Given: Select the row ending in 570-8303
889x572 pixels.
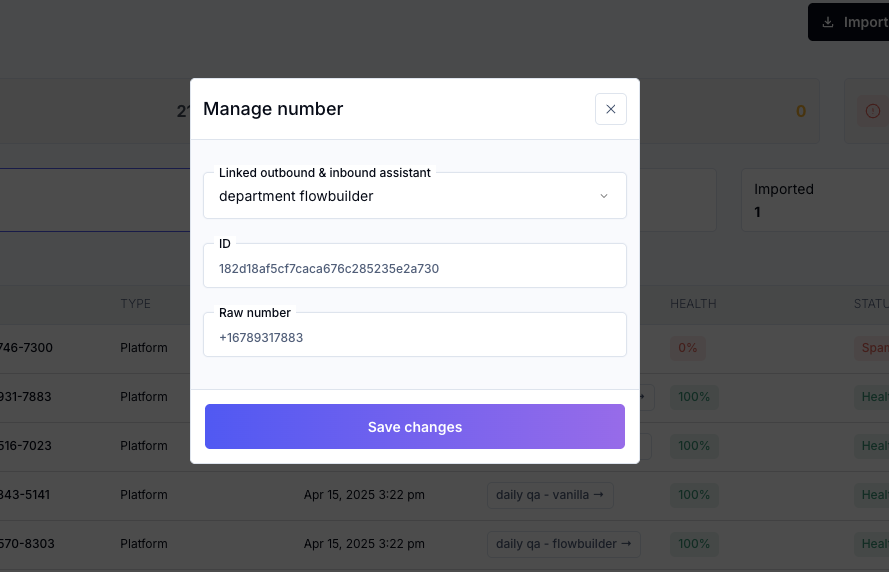Looking at the screenshot, I should click(444, 544).
